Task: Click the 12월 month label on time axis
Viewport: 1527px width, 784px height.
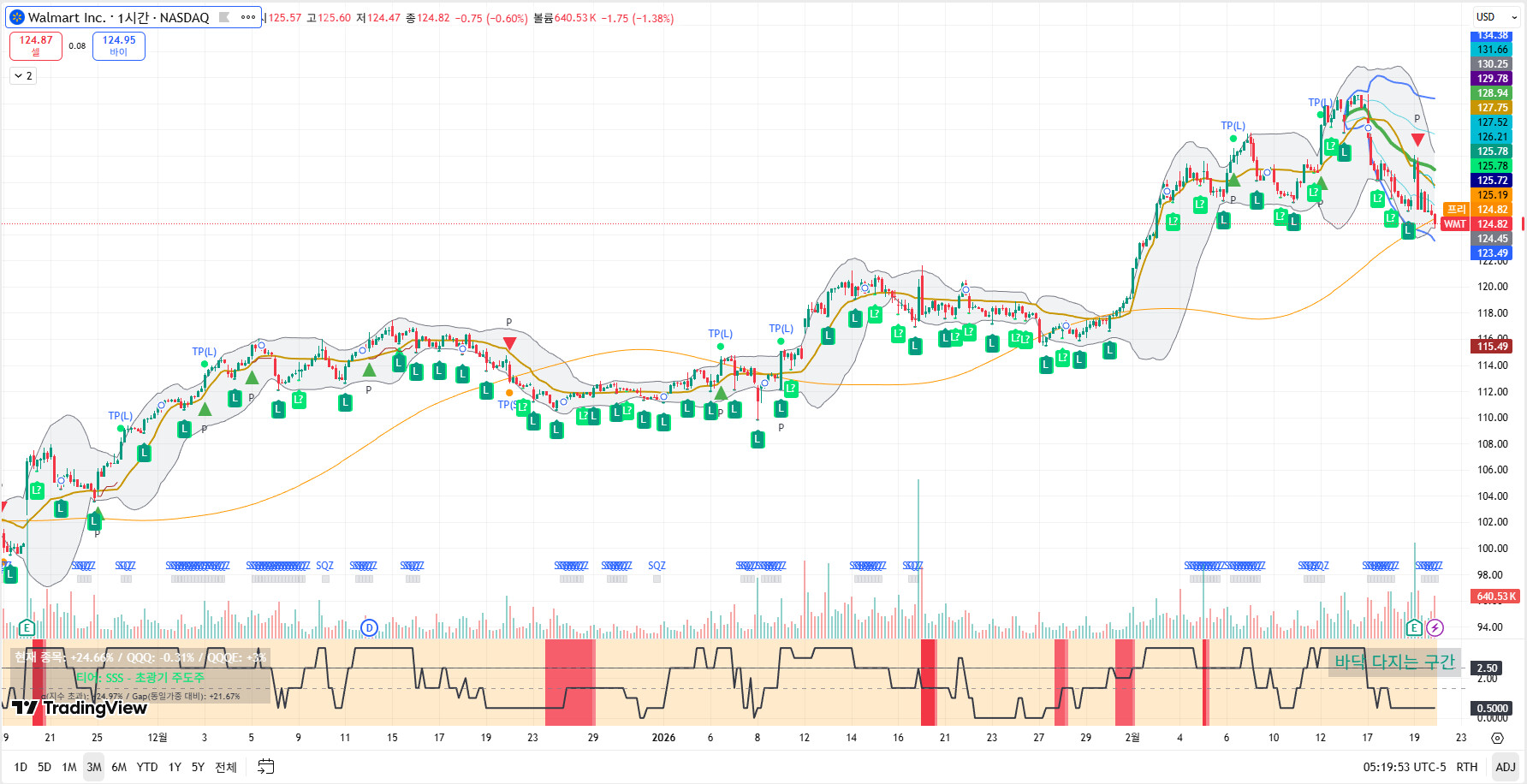Action: click(x=157, y=738)
